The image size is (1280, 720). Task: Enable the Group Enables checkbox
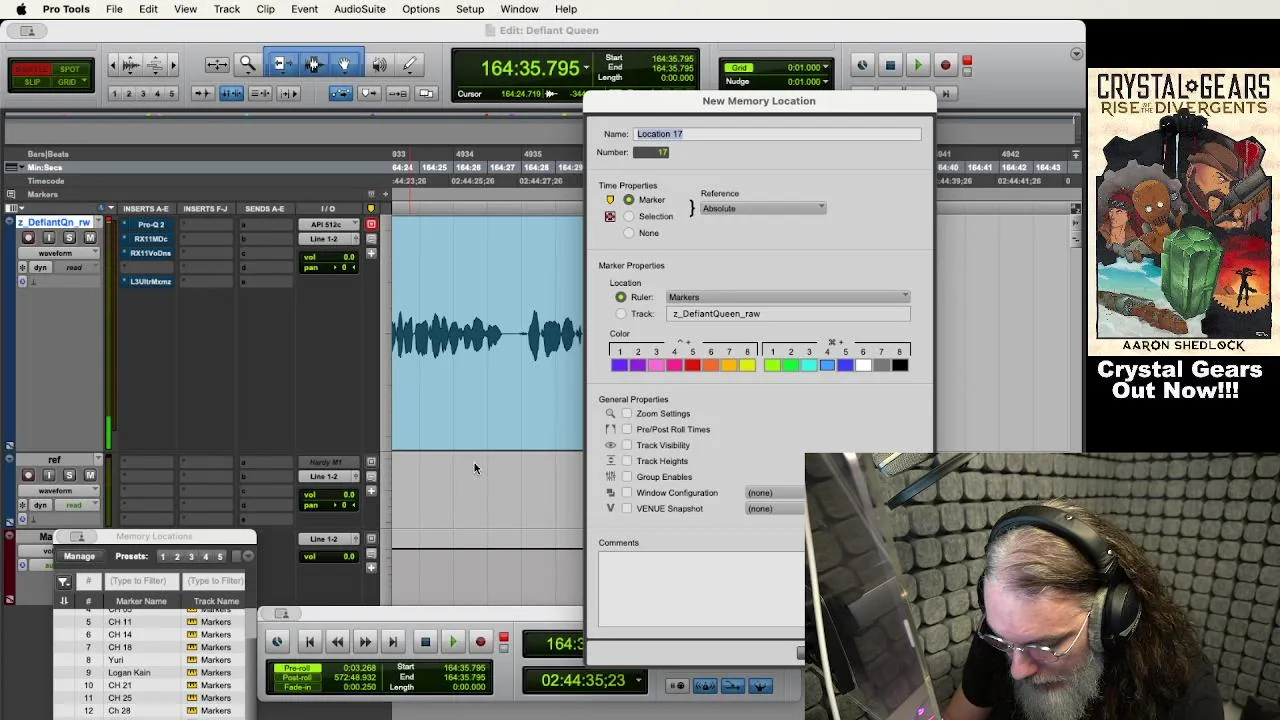tap(627, 477)
